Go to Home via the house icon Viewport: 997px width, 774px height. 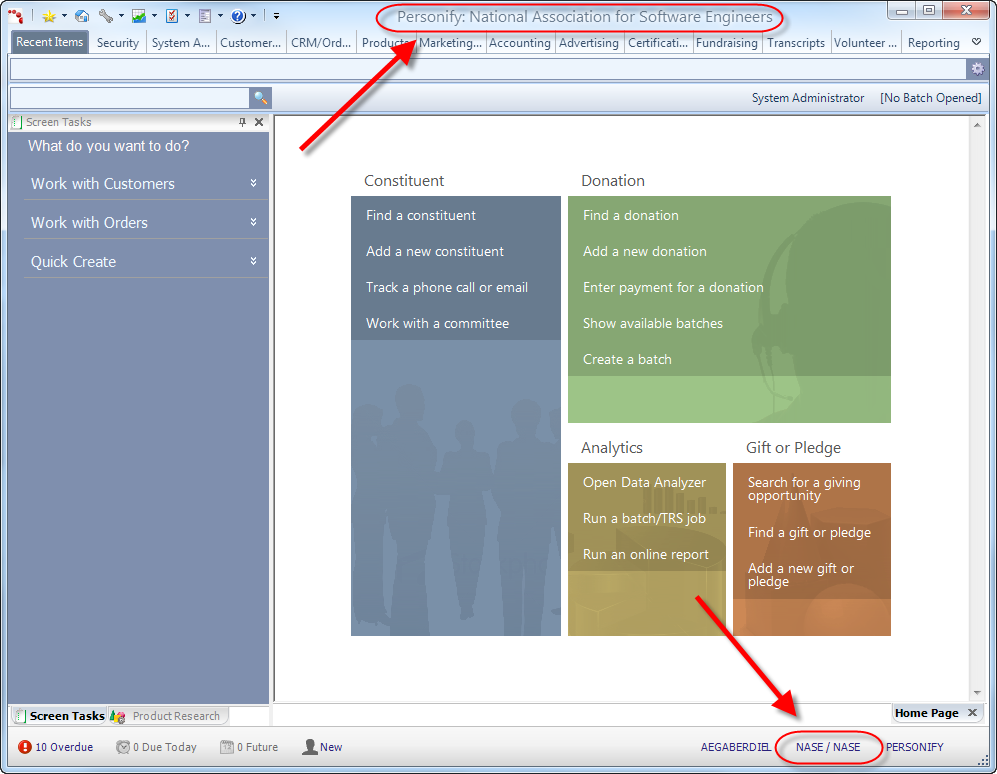82,16
